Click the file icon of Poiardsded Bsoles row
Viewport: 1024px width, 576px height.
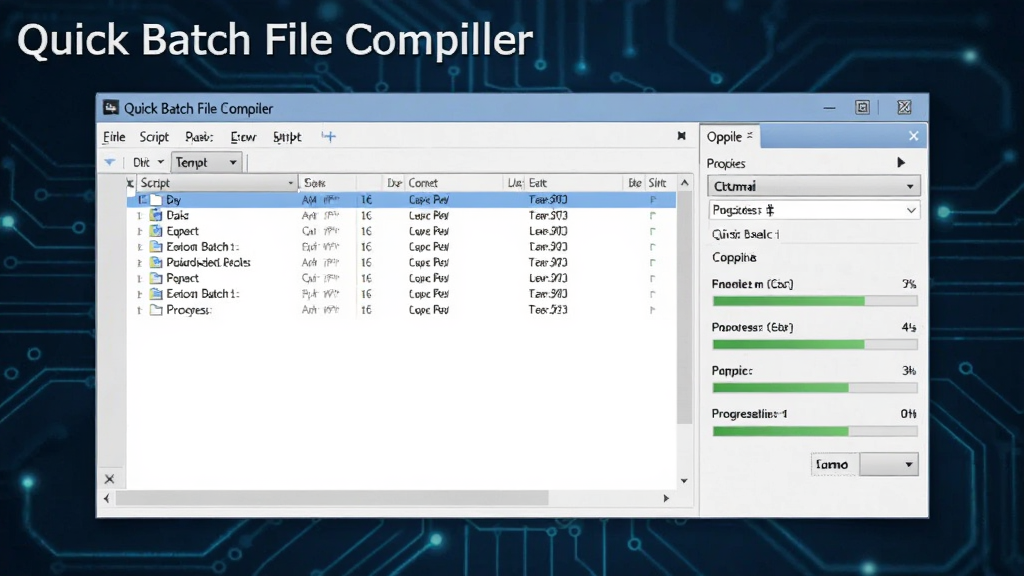click(x=156, y=263)
